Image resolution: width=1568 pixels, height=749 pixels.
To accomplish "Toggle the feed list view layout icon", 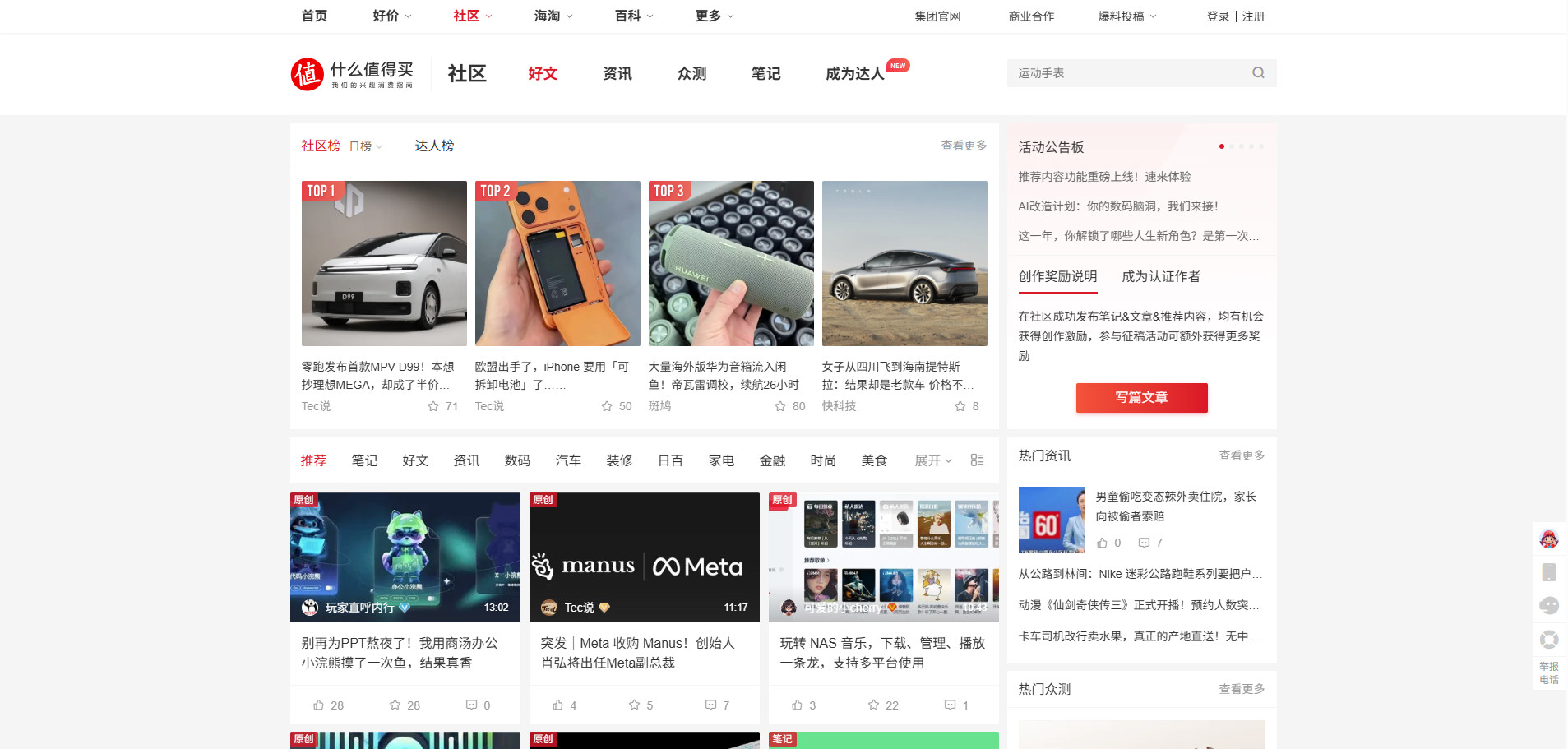I will (977, 460).
